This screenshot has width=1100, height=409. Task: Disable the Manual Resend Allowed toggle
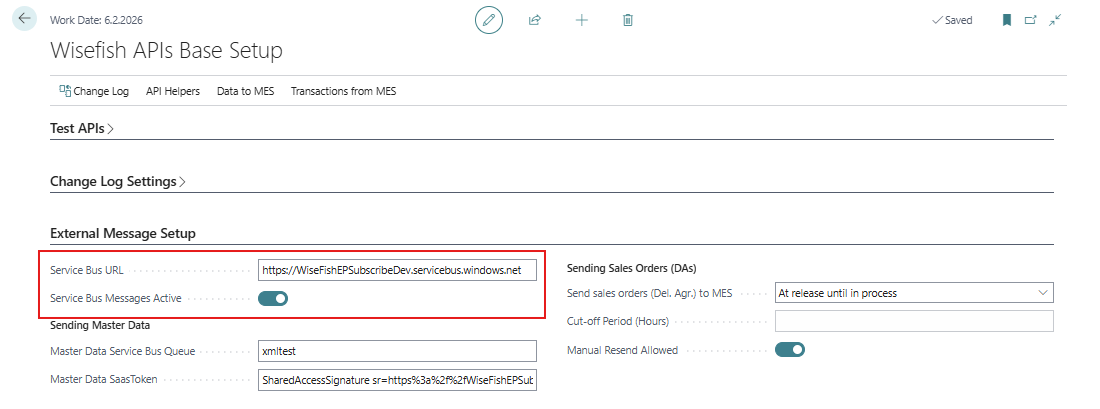tap(790, 350)
